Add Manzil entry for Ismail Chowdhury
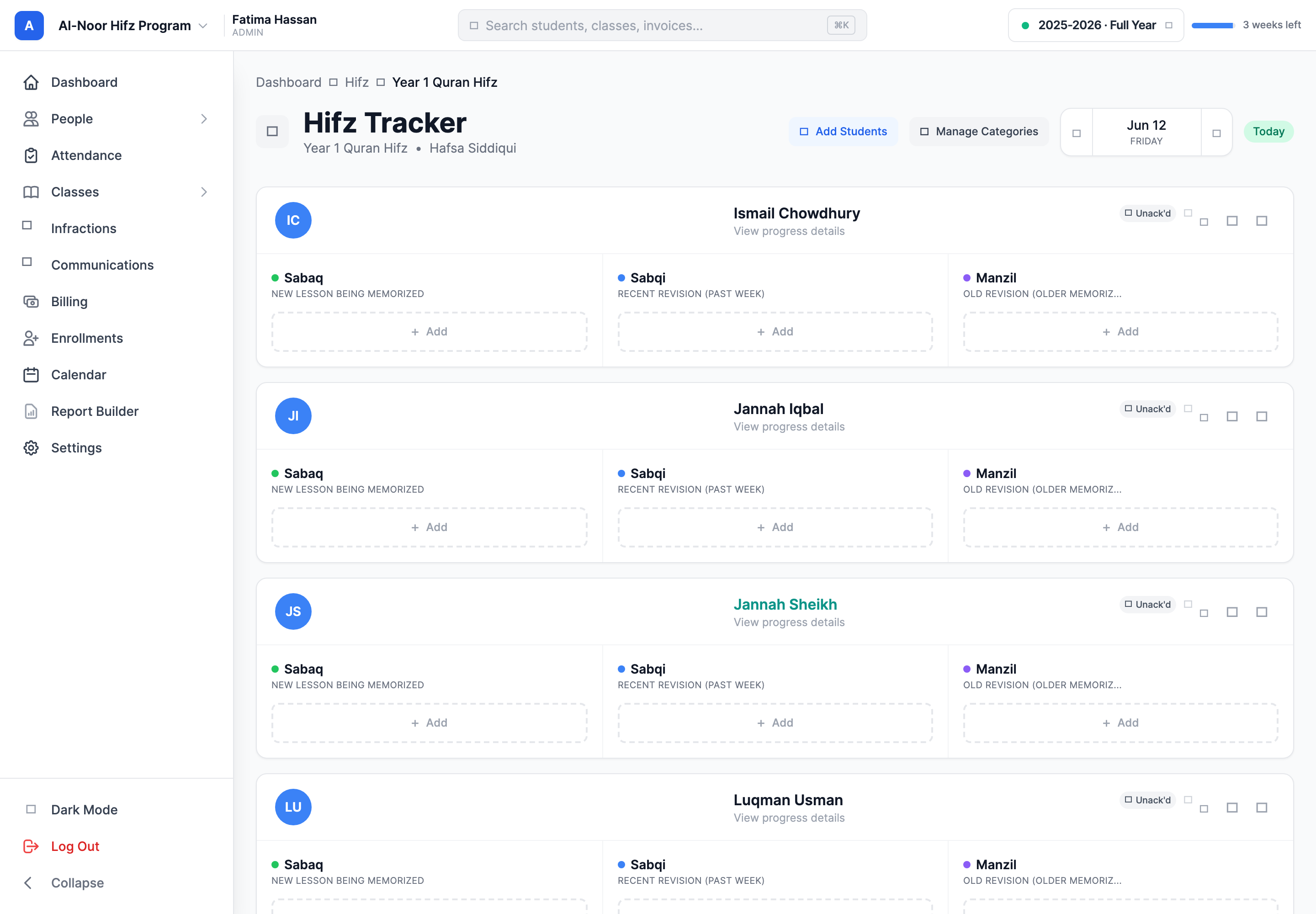The image size is (1316, 914). (1121, 332)
